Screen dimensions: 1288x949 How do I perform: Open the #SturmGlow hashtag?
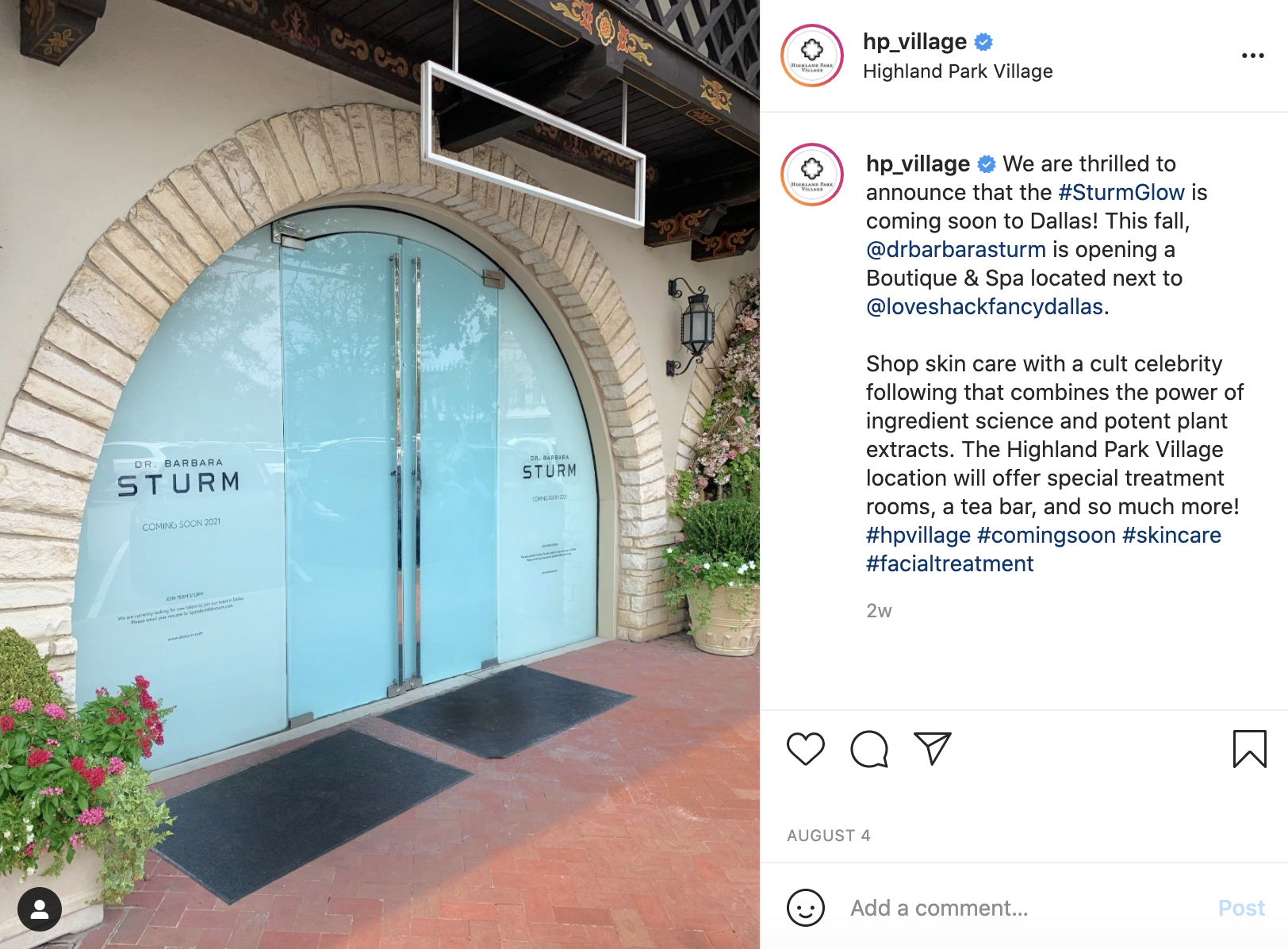click(x=1121, y=192)
